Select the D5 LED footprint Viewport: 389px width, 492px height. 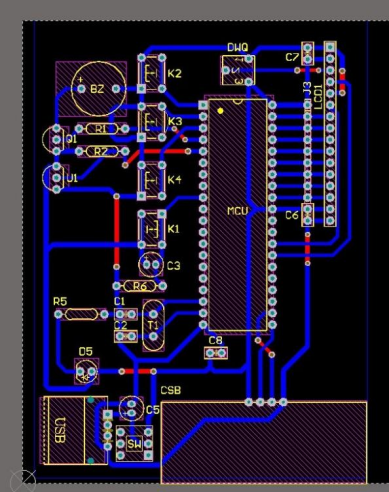86,371
